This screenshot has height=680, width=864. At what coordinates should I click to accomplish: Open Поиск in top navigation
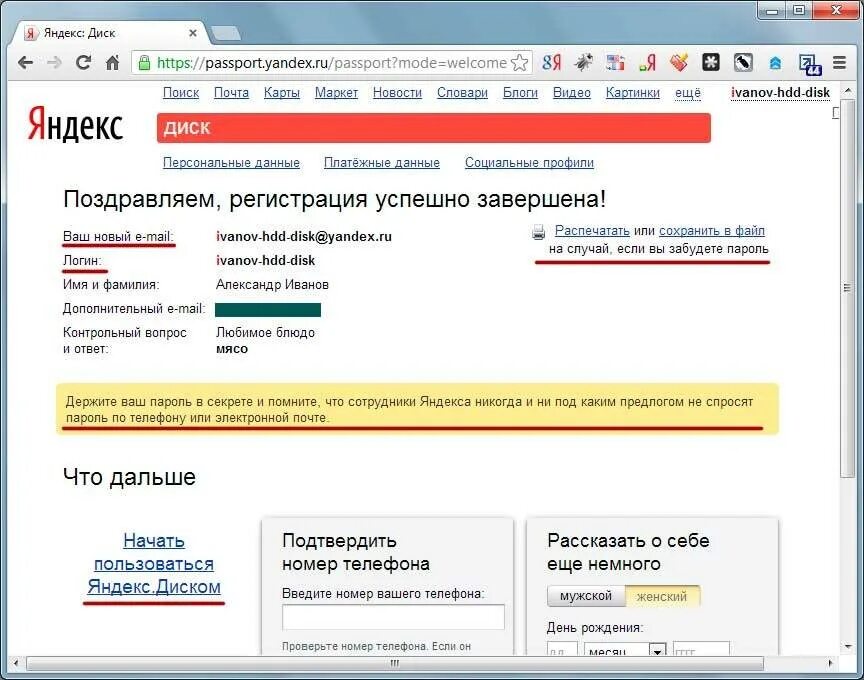pos(181,93)
